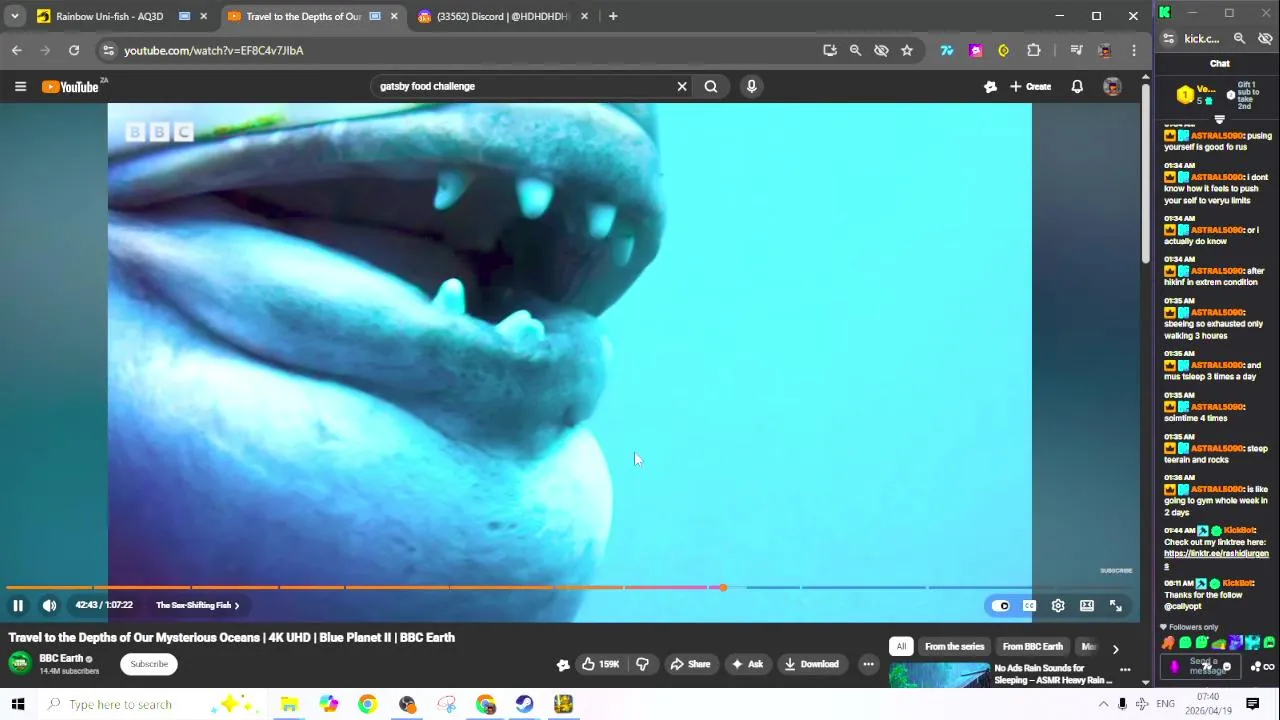Image resolution: width=1280 pixels, height=720 pixels.
Task: Like the video (159K)
Action: tap(601, 664)
